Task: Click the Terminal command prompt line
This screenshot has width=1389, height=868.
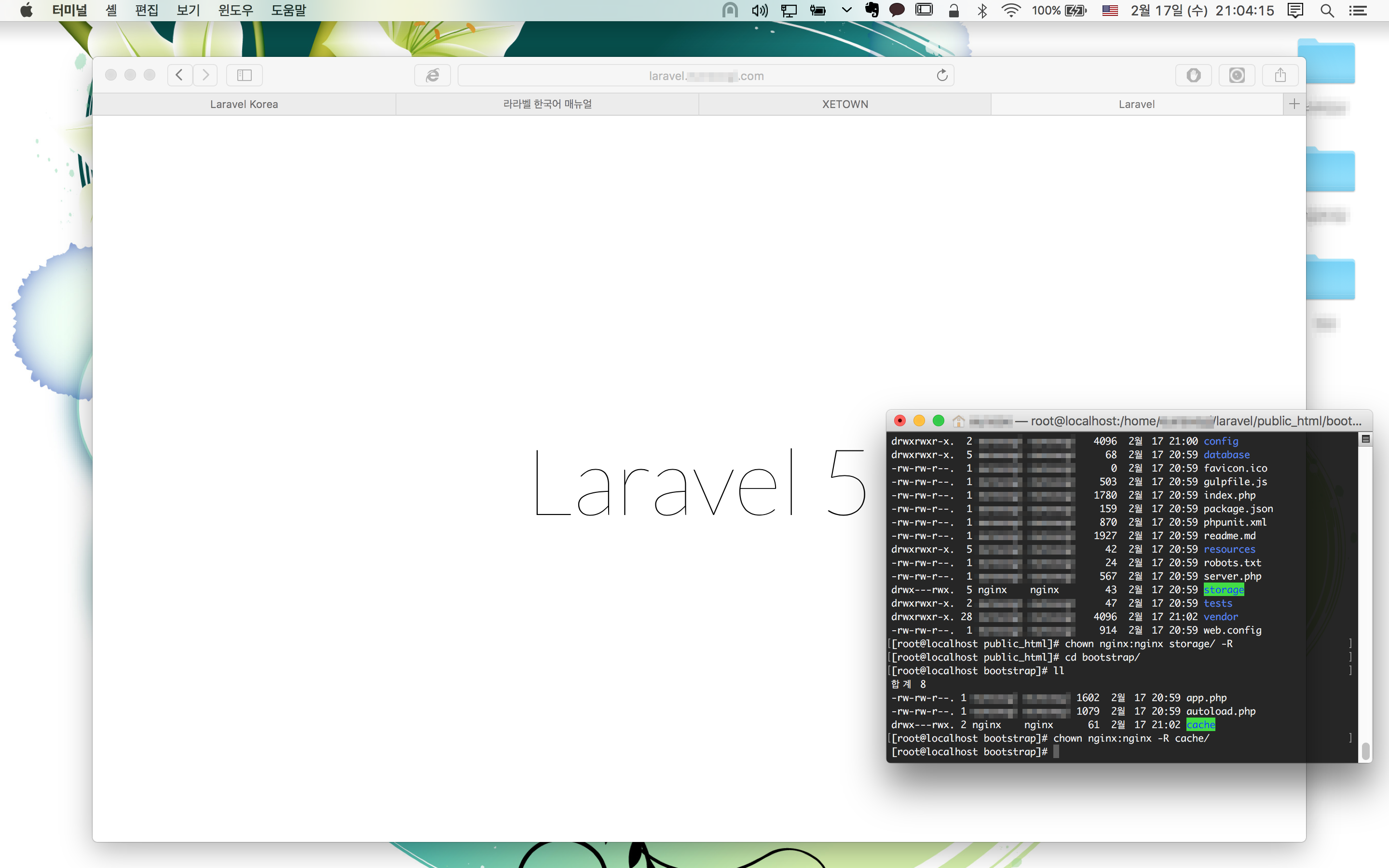Action: coord(974,751)
